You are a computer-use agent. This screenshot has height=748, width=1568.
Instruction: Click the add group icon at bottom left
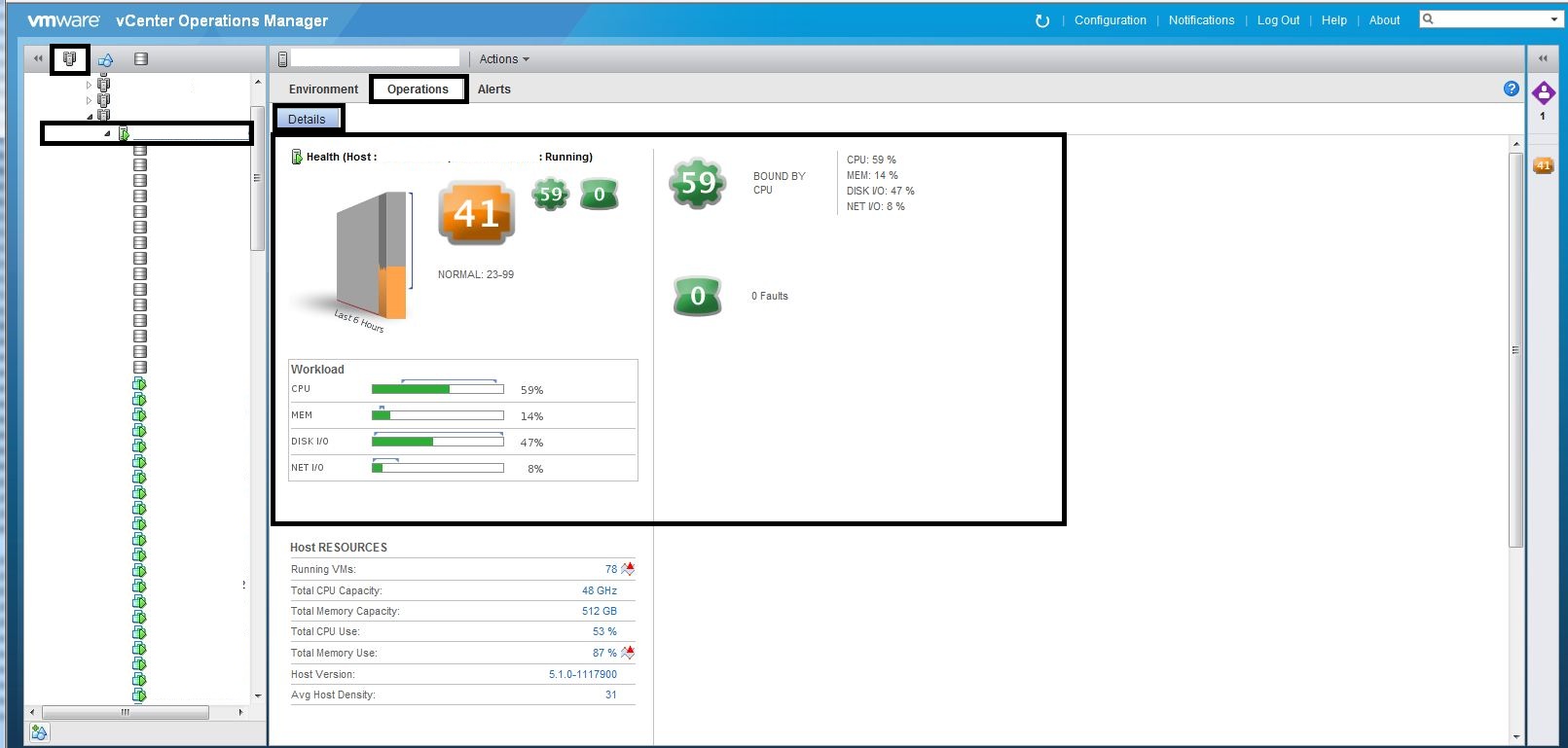pyautogui.click(x=39, y=732)
